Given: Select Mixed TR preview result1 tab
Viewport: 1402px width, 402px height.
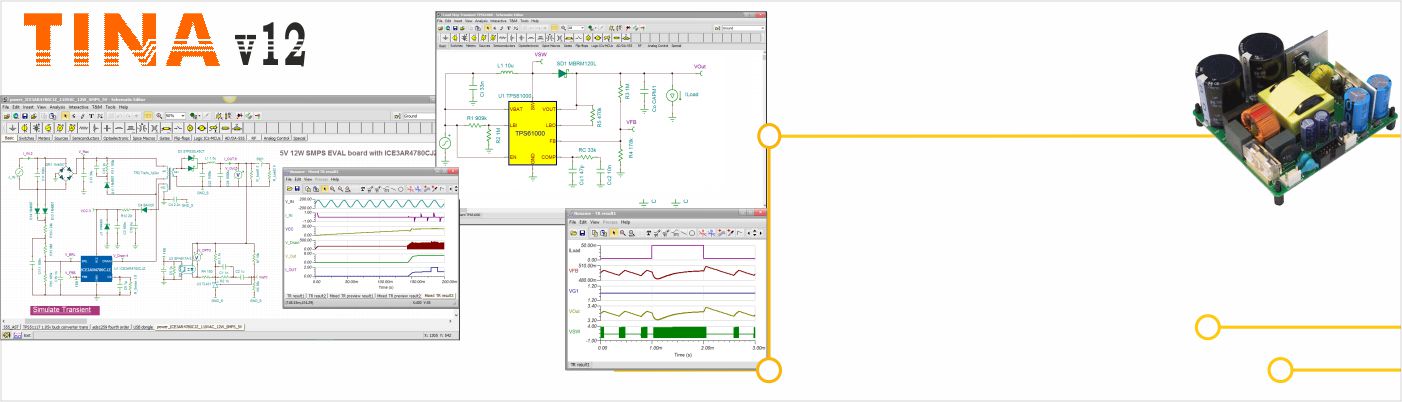Looking at the screenshot, I should [351, 296].
